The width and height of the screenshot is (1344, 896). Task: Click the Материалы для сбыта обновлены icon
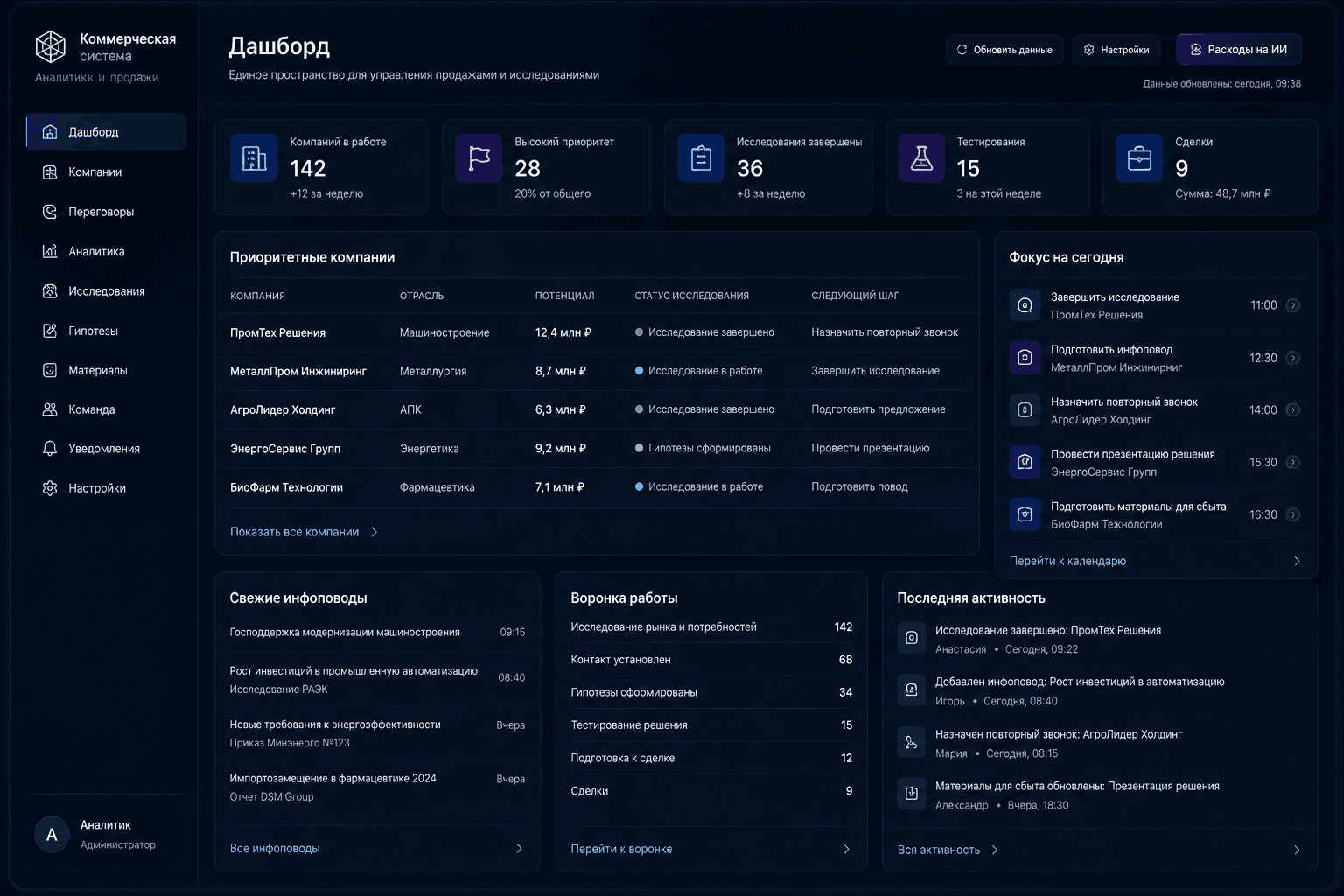click(x=911, y=794)
